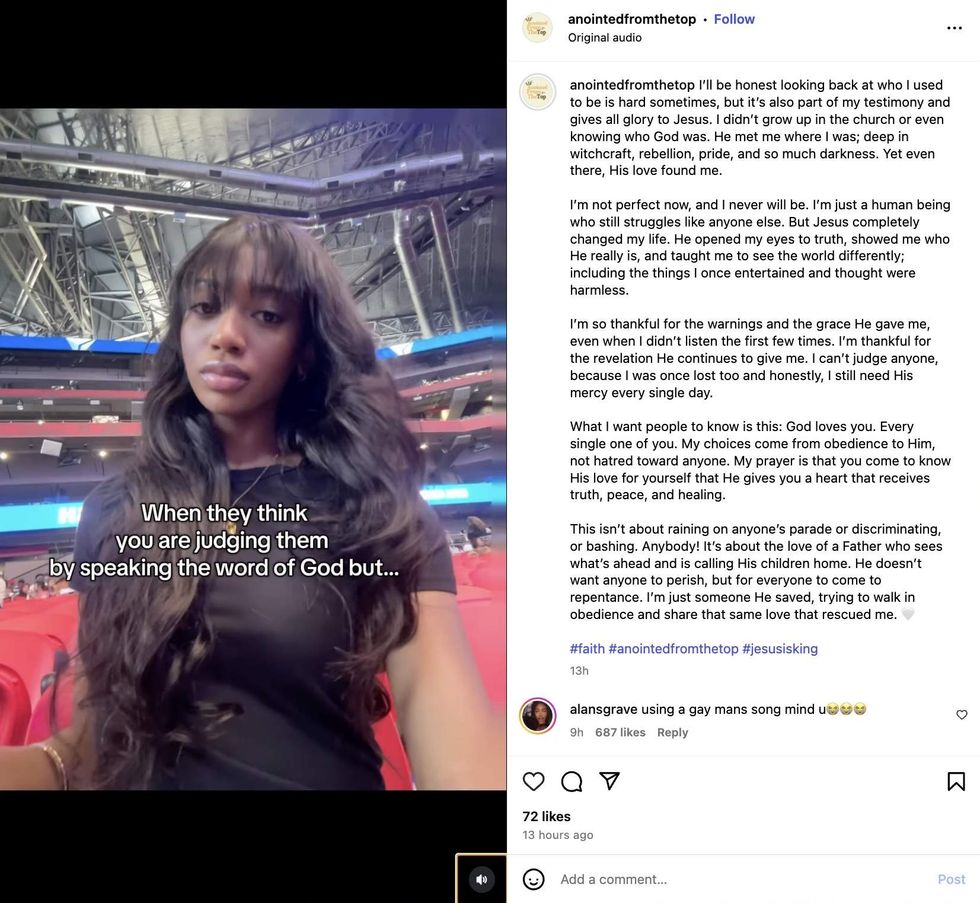Mute video with speaker icon
The height and width of the screenshot is (903, 980).
(x=482, y=879)
